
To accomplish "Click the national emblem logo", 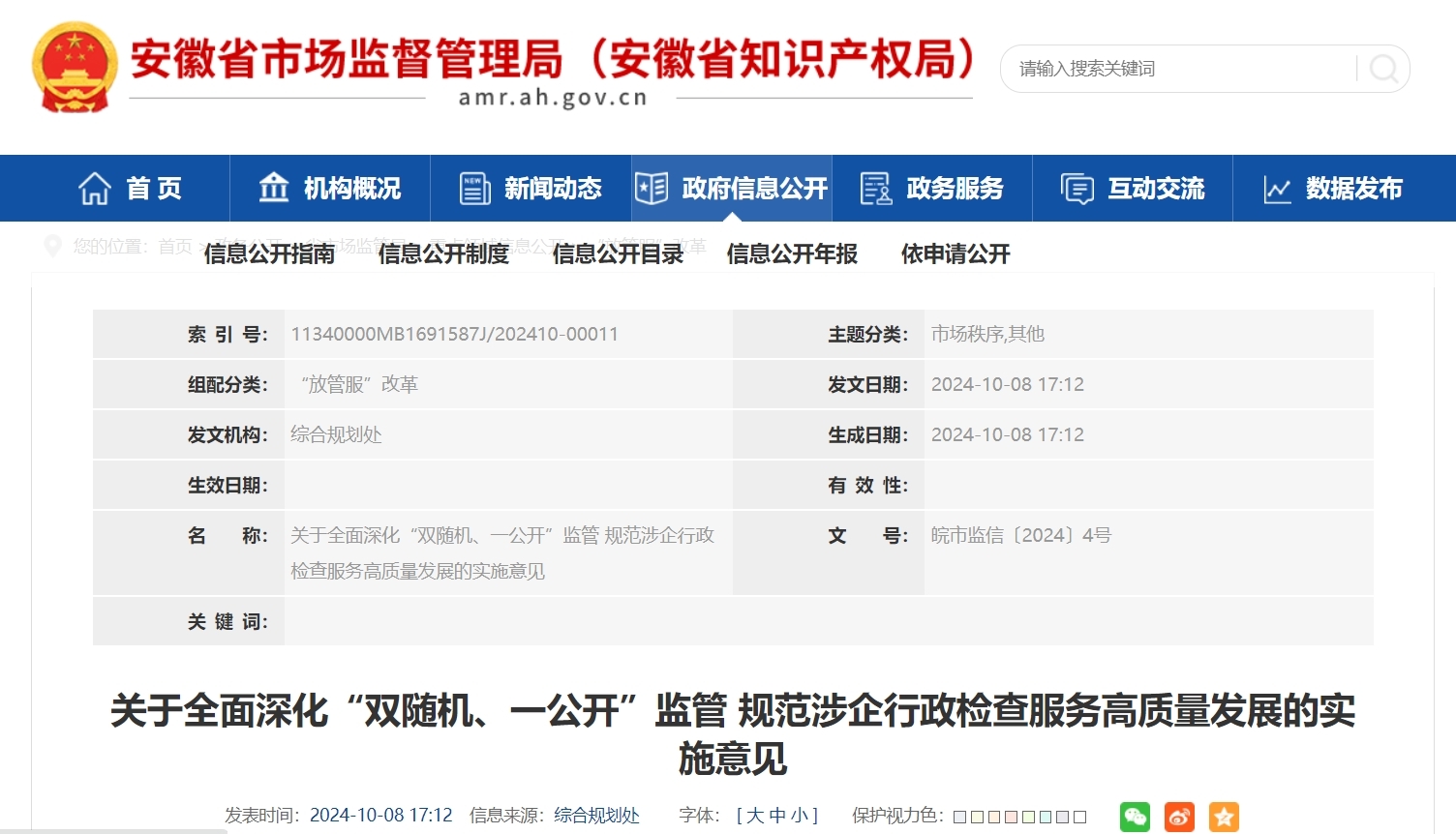I will click(x=75, y=68).
